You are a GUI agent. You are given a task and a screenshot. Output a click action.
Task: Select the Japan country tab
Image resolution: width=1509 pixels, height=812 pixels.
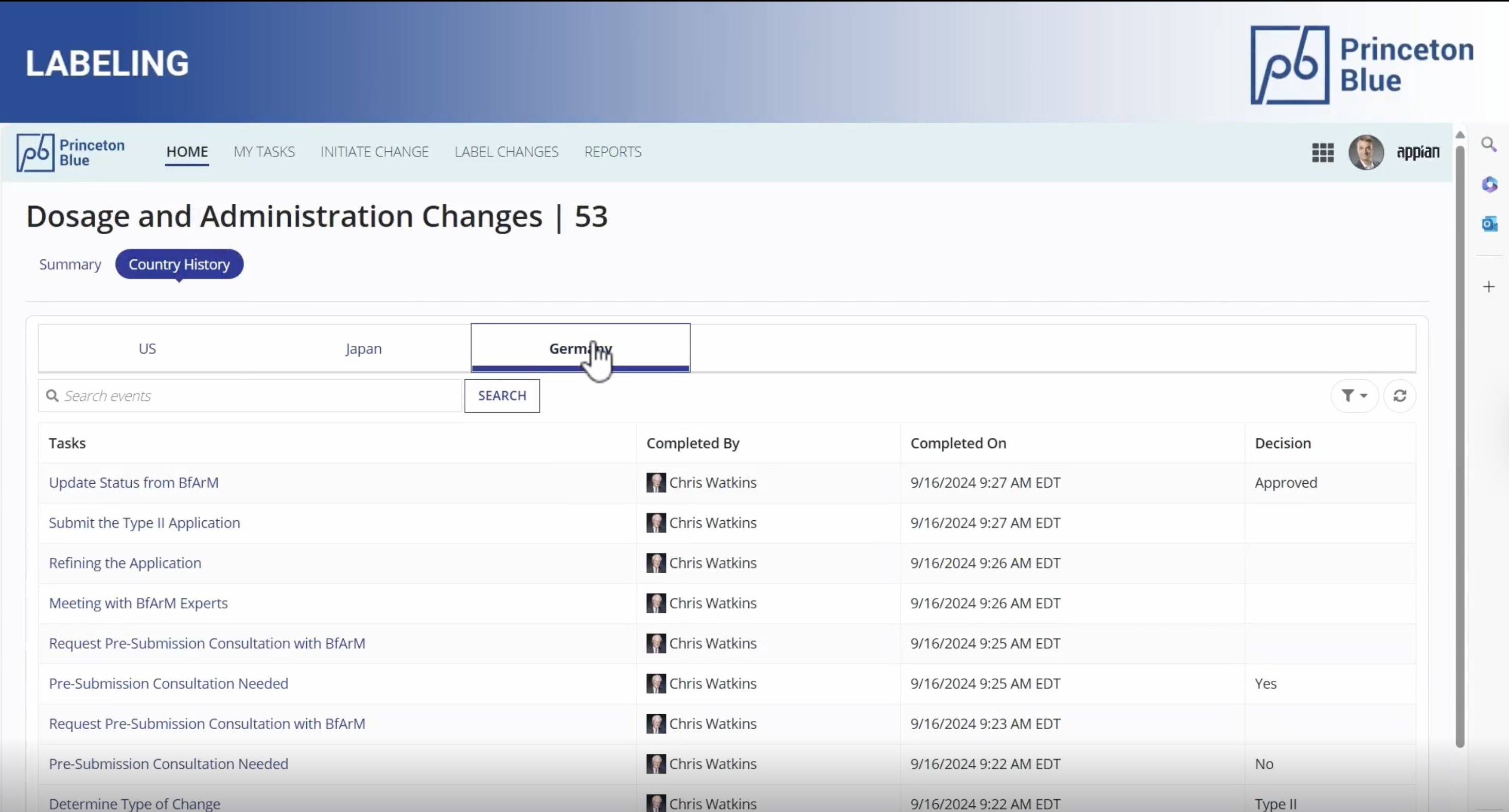(363, 348)
